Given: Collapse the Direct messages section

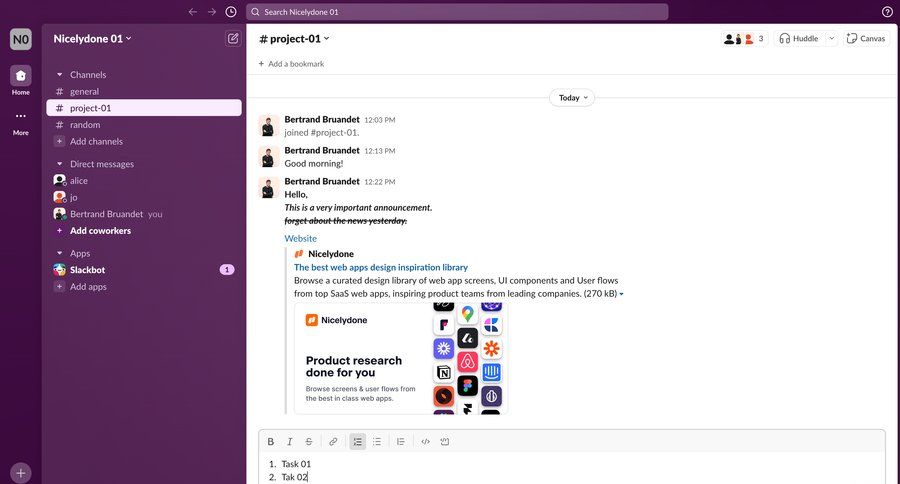Looking at the screenshot, I should [x=60, y=164].
